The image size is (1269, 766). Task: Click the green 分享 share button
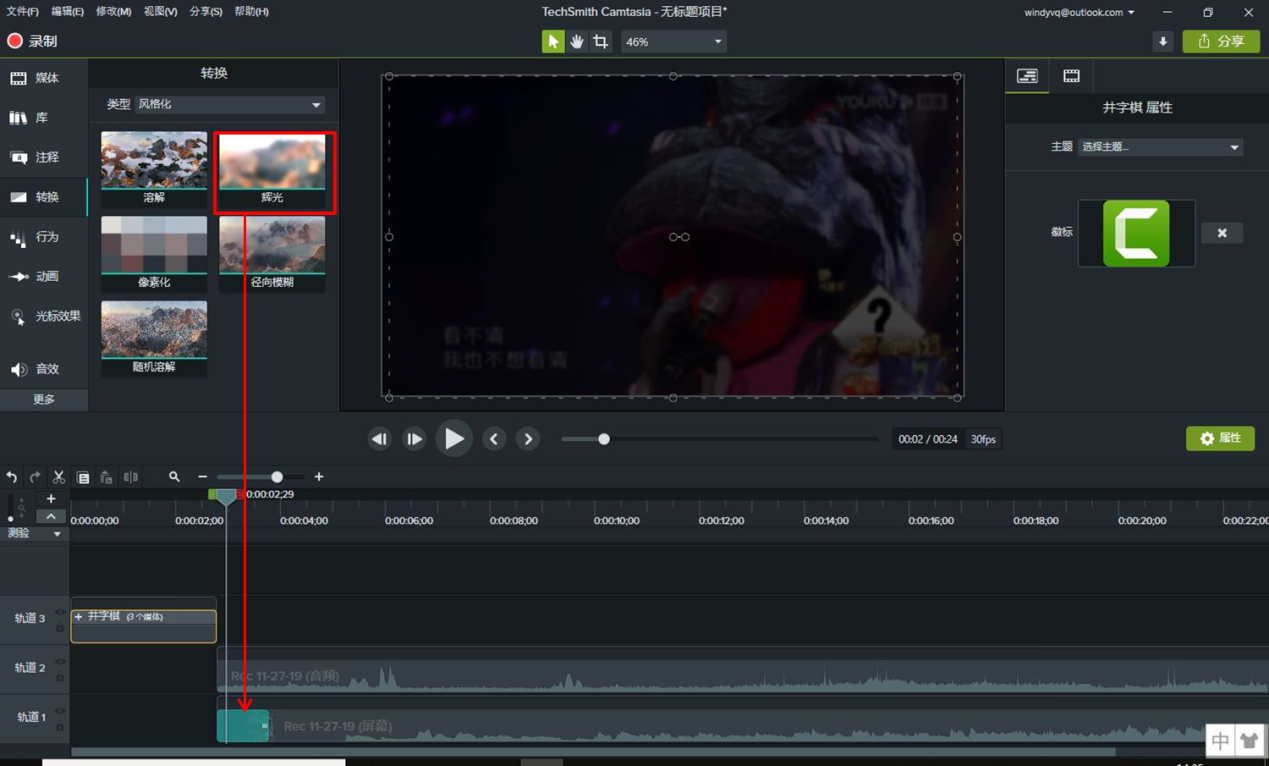(1221, 42)
